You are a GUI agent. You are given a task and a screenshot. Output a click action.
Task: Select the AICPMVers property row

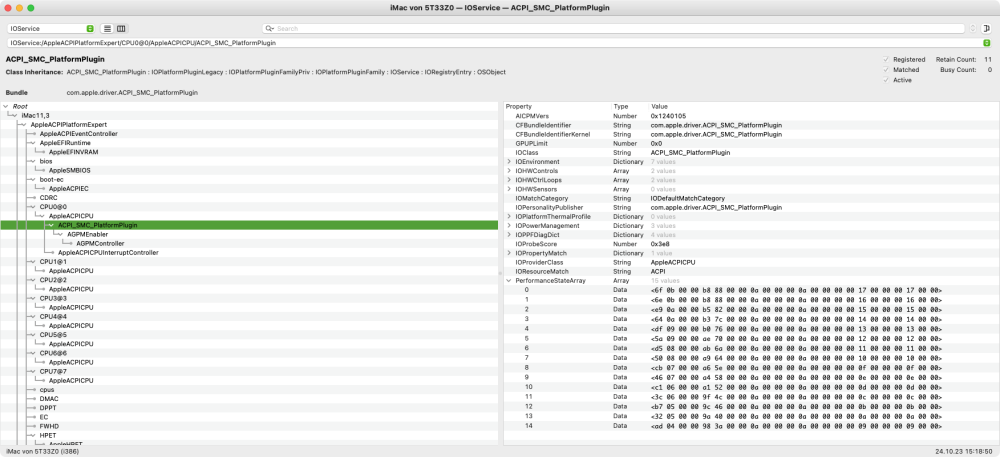751,116
